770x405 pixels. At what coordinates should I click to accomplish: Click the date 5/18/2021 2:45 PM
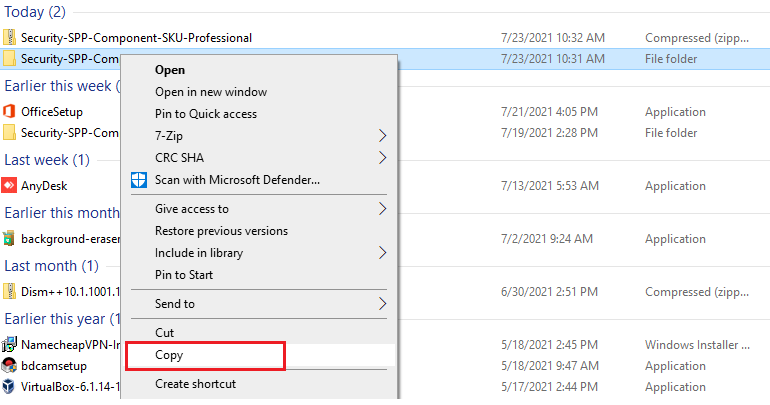549,345
